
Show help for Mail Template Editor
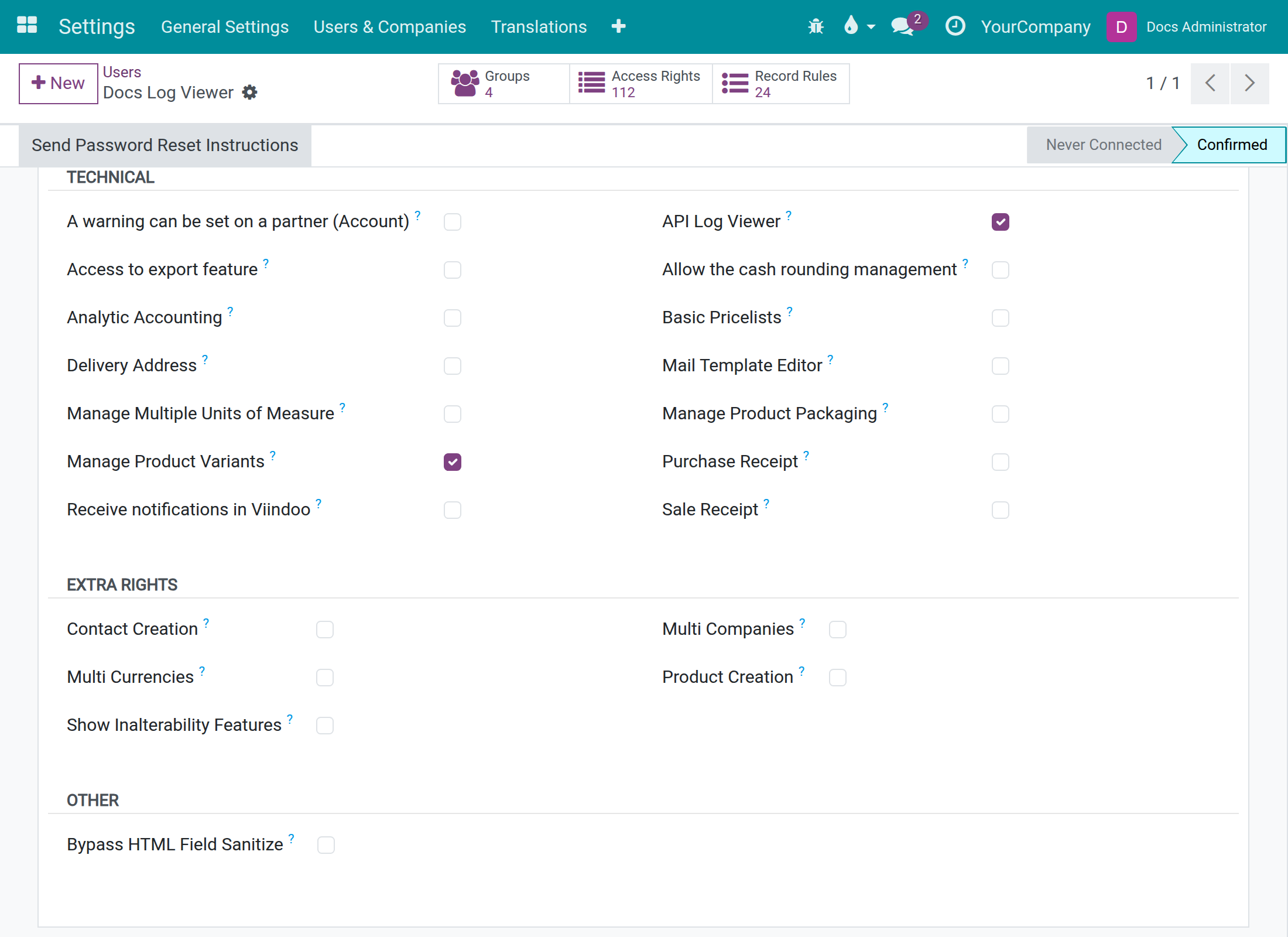point(830,360)
